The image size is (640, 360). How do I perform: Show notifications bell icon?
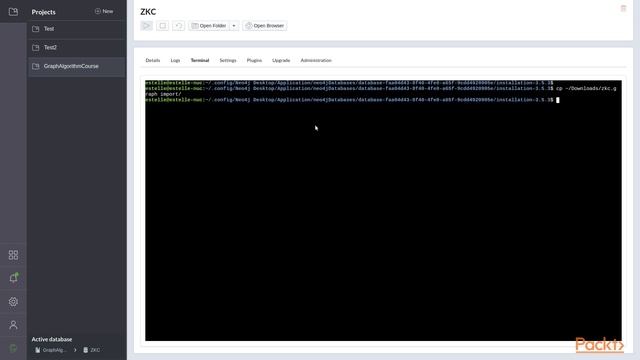click(x=13, y=278)
